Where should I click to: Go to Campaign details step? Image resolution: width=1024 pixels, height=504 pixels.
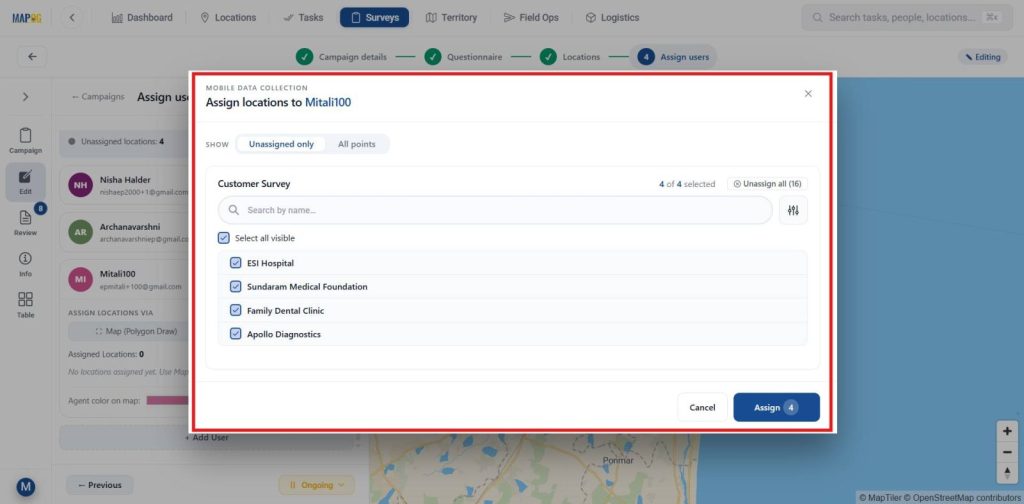tap(341, 57)
